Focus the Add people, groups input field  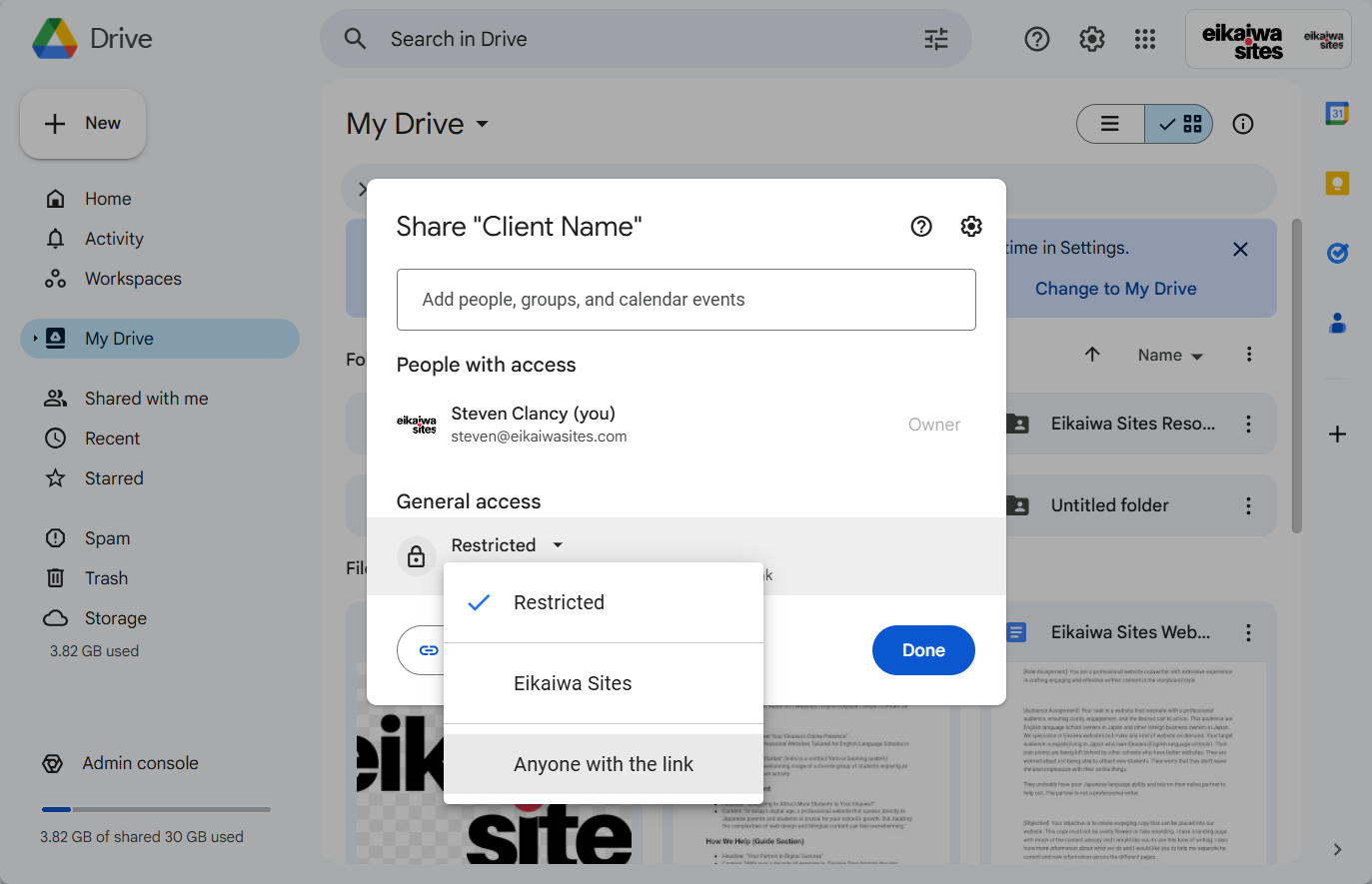pyautogui.click(x=686, y=300)
